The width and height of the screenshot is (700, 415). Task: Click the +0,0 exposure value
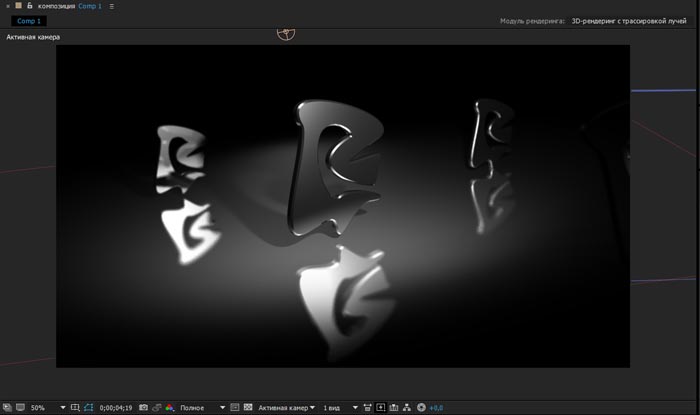[436, 408]
